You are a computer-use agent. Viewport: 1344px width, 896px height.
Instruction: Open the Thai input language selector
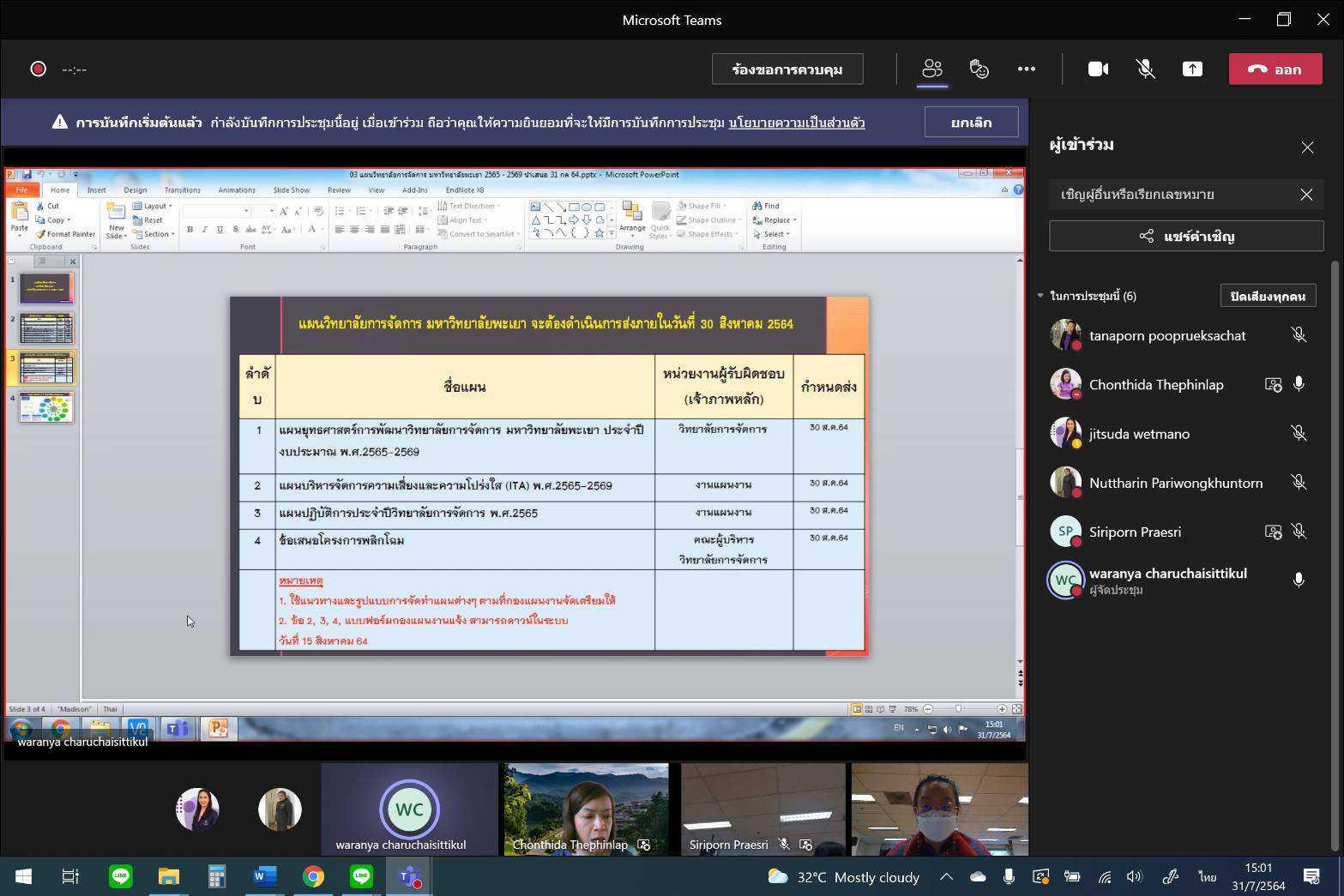tap(1208, 876)
